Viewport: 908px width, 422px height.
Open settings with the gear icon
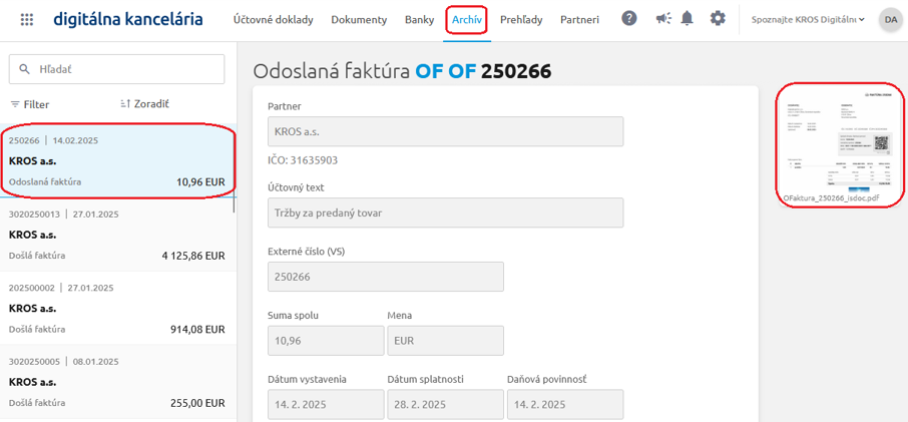pos(717,19)
